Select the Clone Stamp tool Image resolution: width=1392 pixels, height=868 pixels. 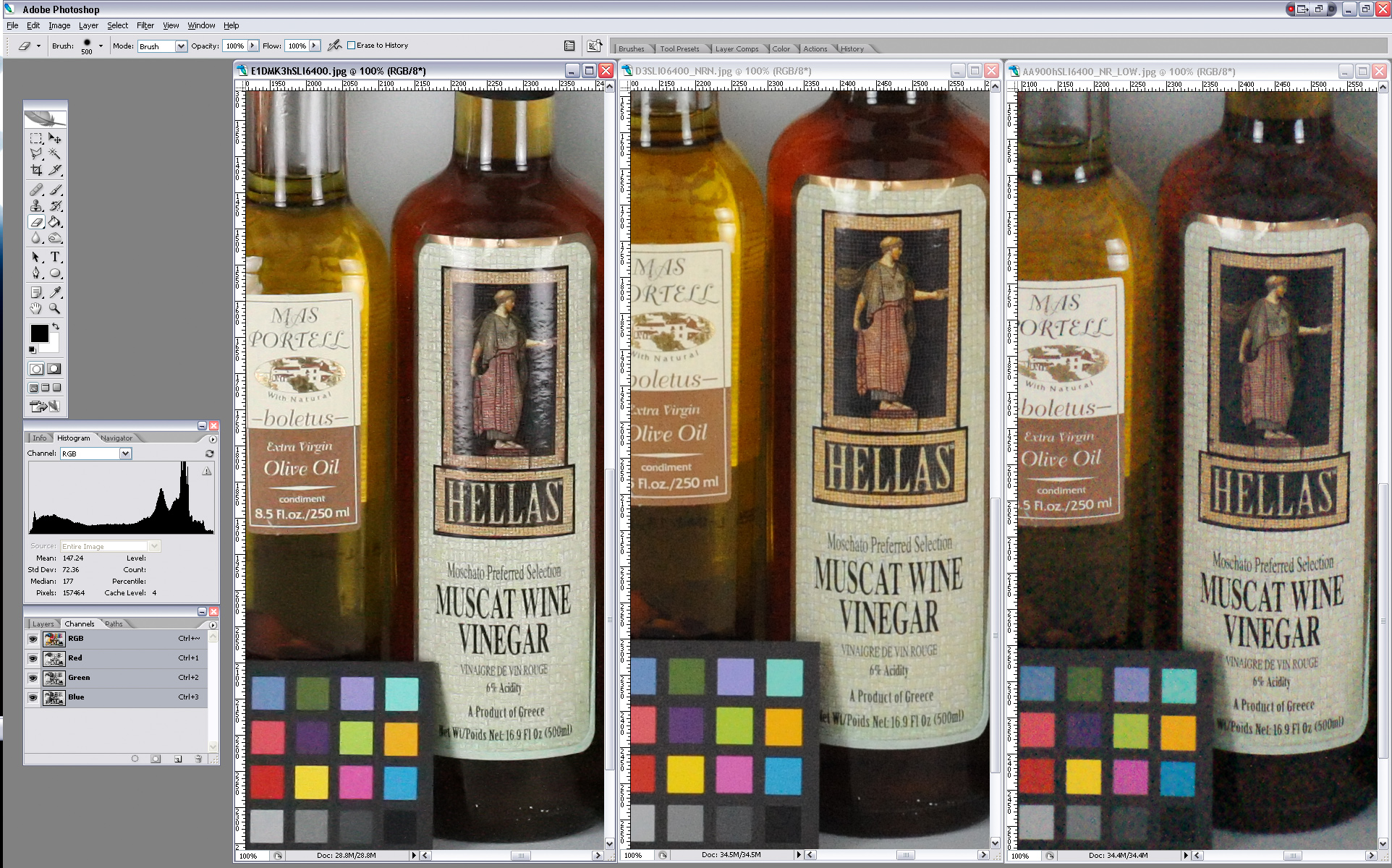pyautogui.click(x=36, y=206)
